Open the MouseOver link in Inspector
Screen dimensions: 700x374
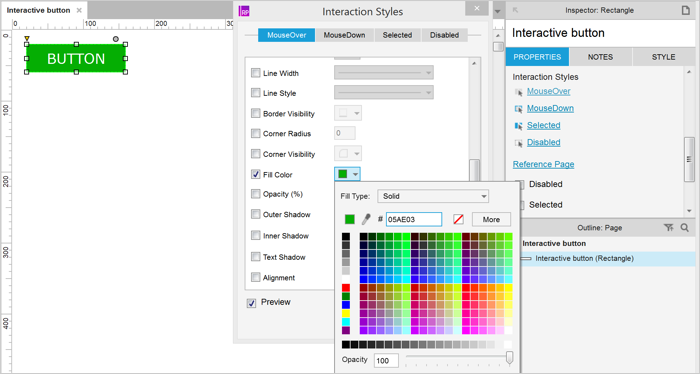[549, 91]
